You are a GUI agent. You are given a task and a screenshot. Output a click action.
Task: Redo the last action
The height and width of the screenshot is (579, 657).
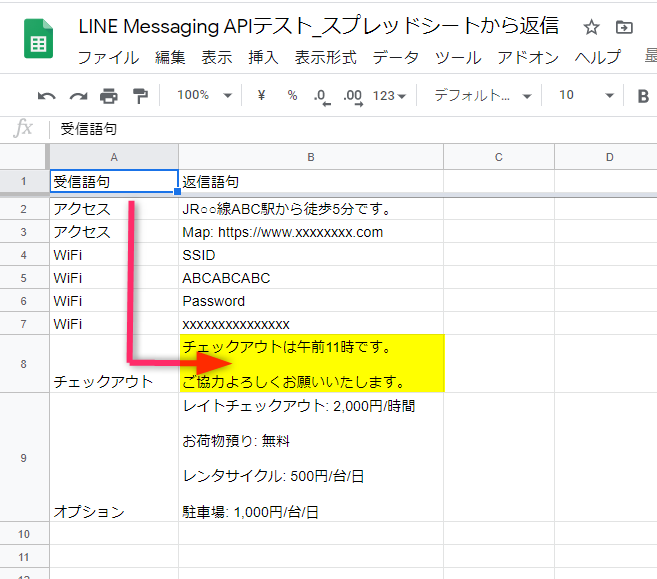(x=78, y=96)
